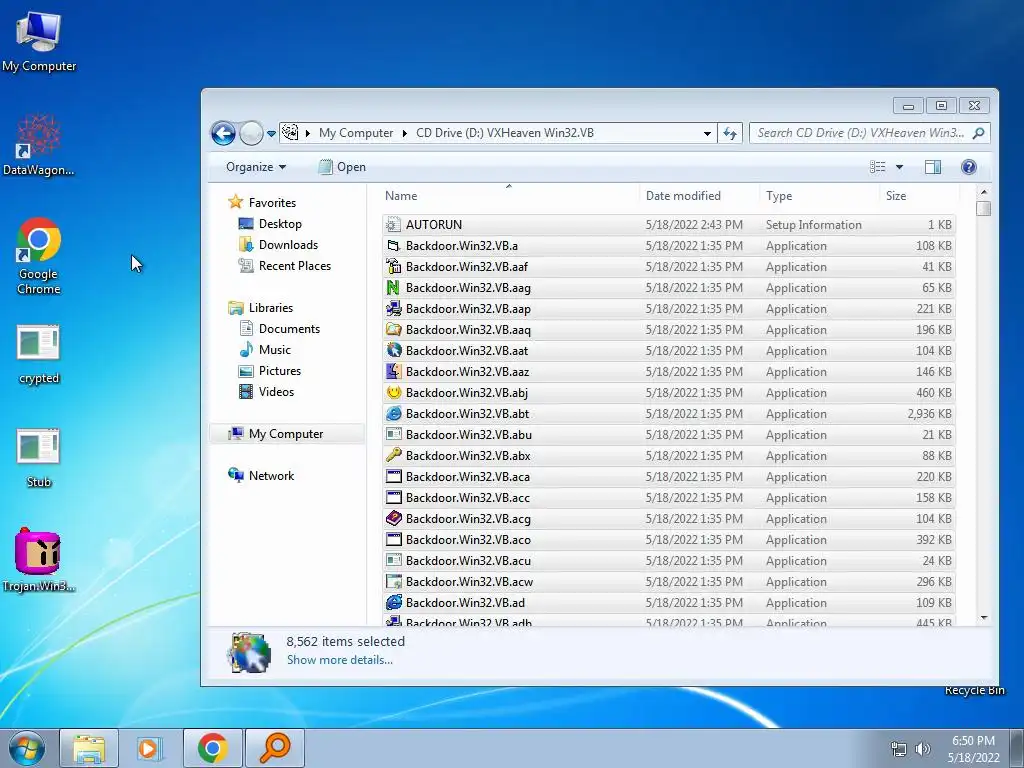This screenshot has height=768, width=1024.
Task: Open Windows Explorer from the taskbar
Action: coord(89,748)
